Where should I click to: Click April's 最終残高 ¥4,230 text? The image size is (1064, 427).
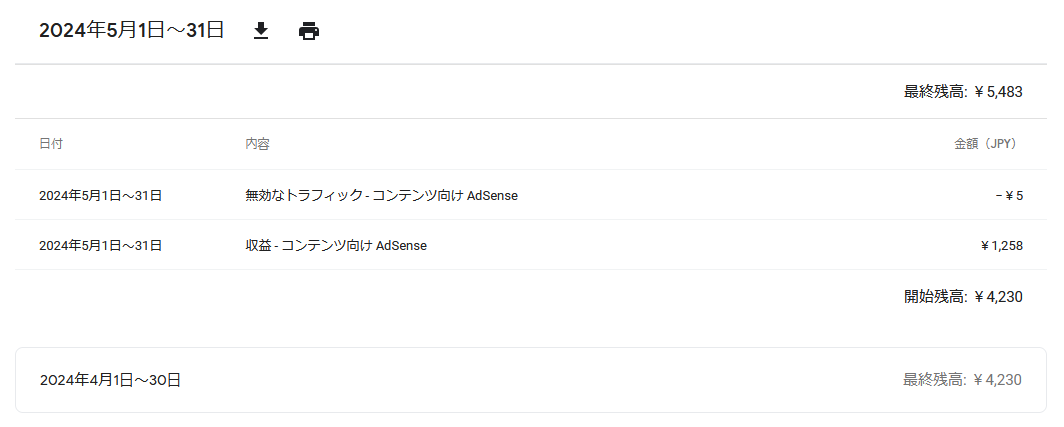click(962, 380)
